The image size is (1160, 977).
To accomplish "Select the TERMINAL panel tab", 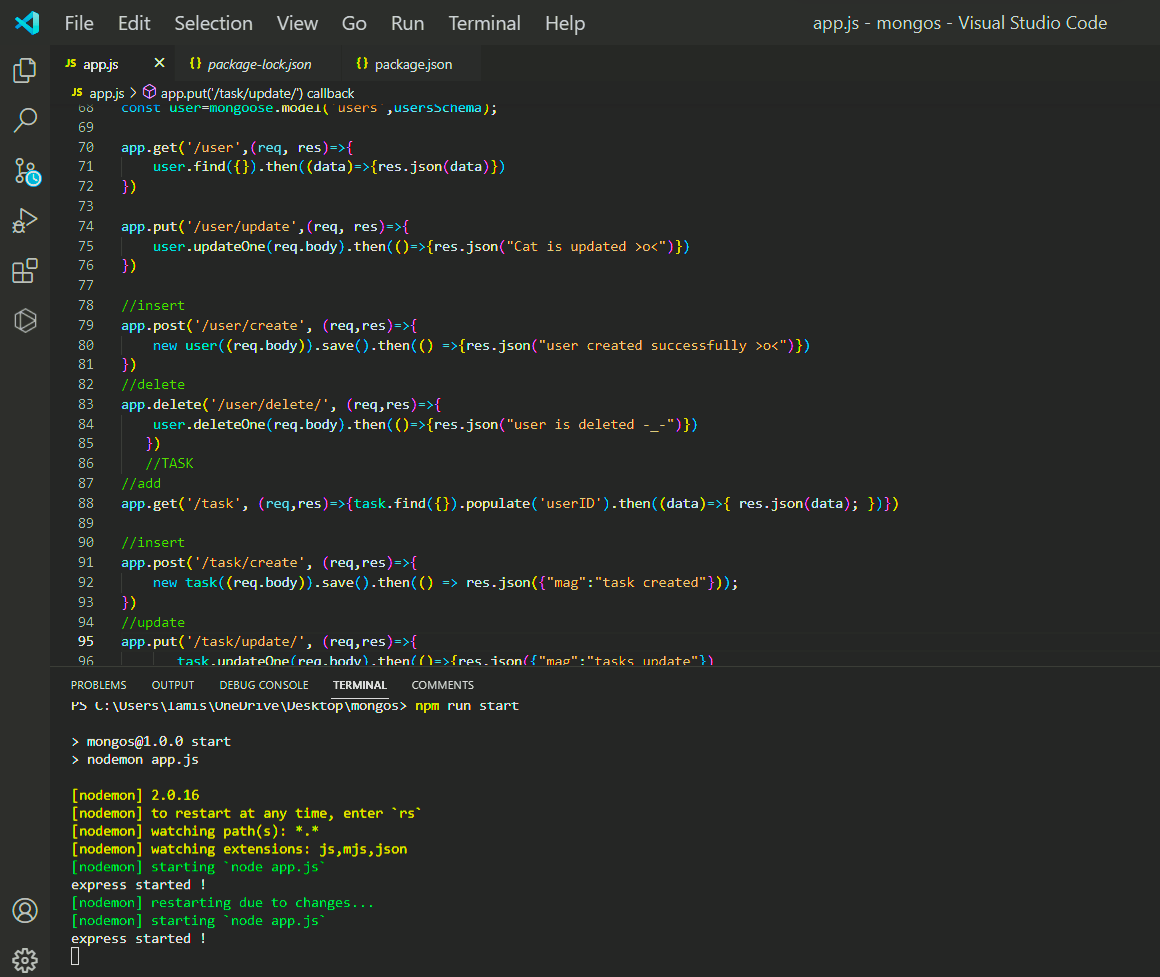I will 360,685.
